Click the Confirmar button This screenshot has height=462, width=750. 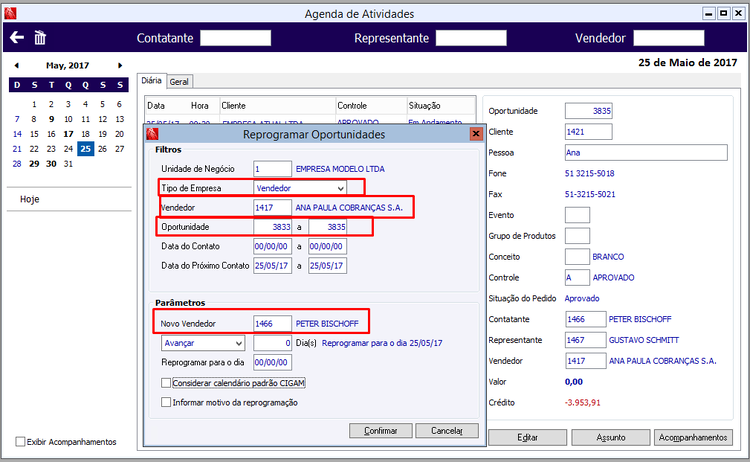coord(380,430)
